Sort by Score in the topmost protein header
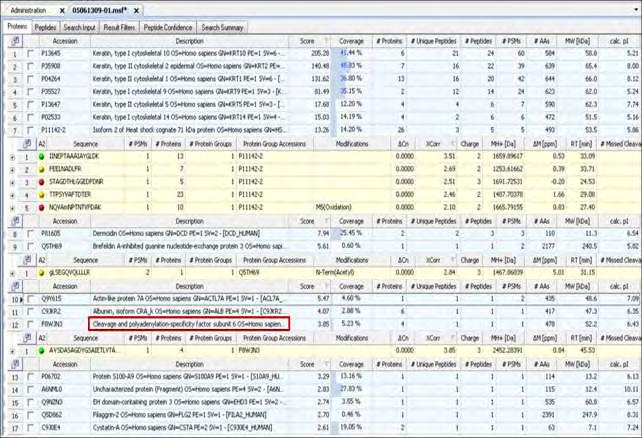The image size is (642, 438). (x=309, y=41)
